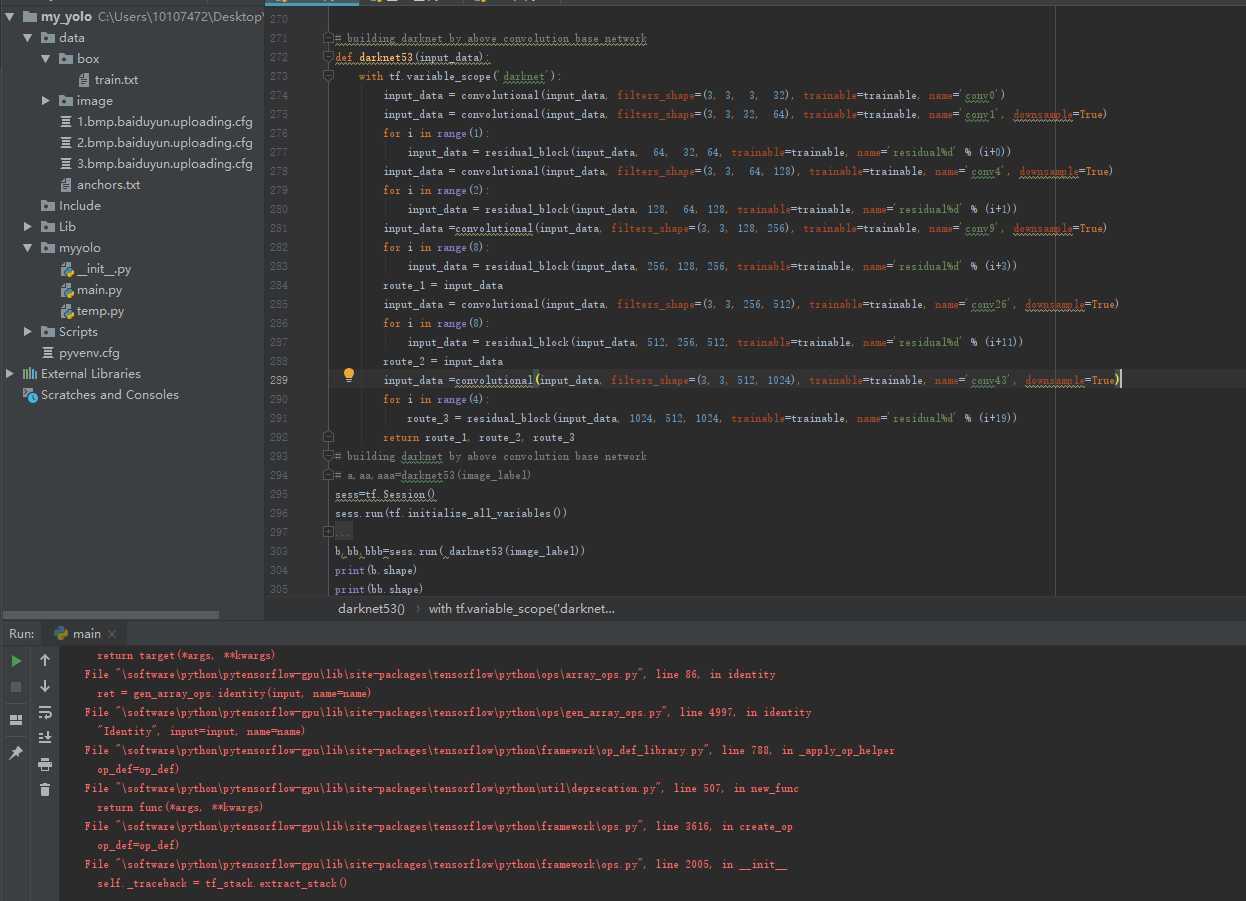
Task: Click the Python icon on main run tab
Action: [x=61, y=633]
